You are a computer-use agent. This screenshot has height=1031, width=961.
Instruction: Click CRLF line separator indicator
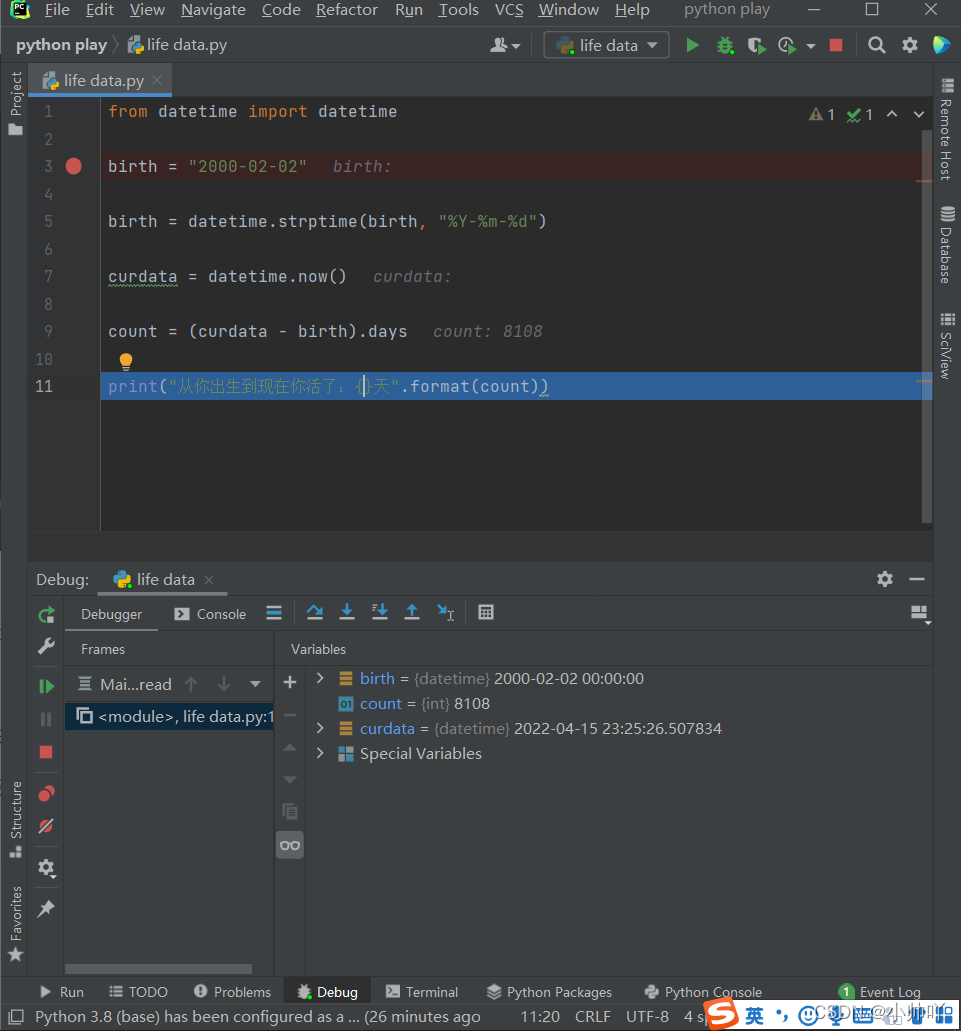pos(593,1017)
